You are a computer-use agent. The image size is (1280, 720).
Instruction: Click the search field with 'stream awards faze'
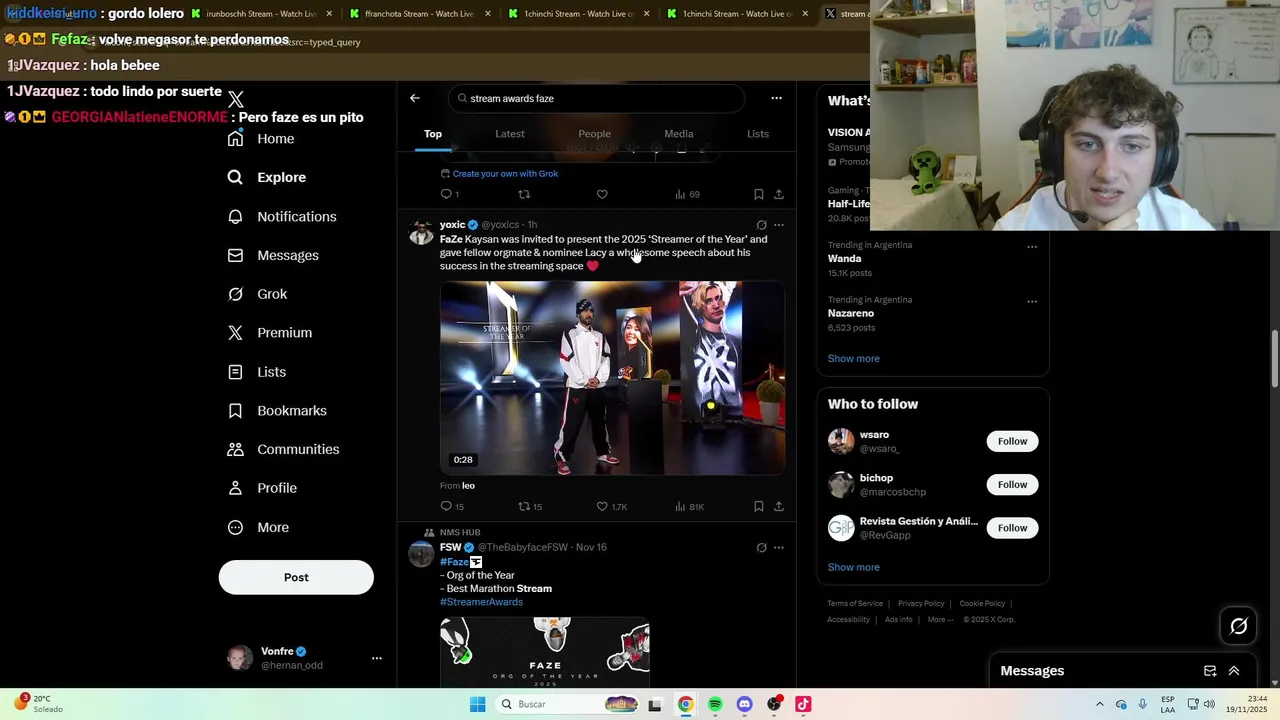tap(597, 98)
